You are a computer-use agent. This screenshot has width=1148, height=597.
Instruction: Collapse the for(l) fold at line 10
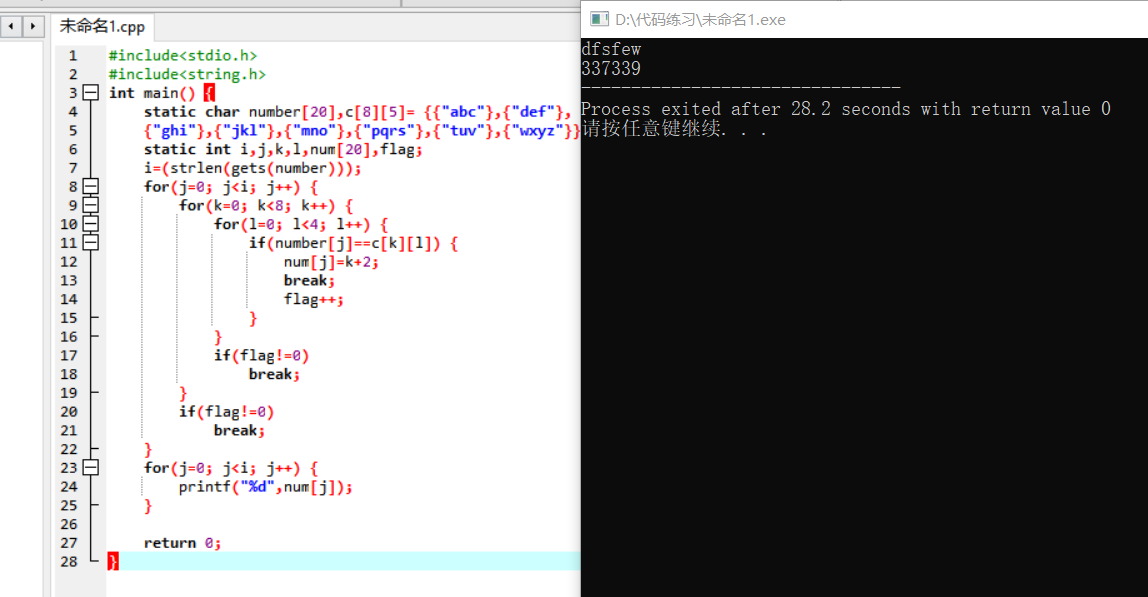pyautogui.click(x=91, y=224)
